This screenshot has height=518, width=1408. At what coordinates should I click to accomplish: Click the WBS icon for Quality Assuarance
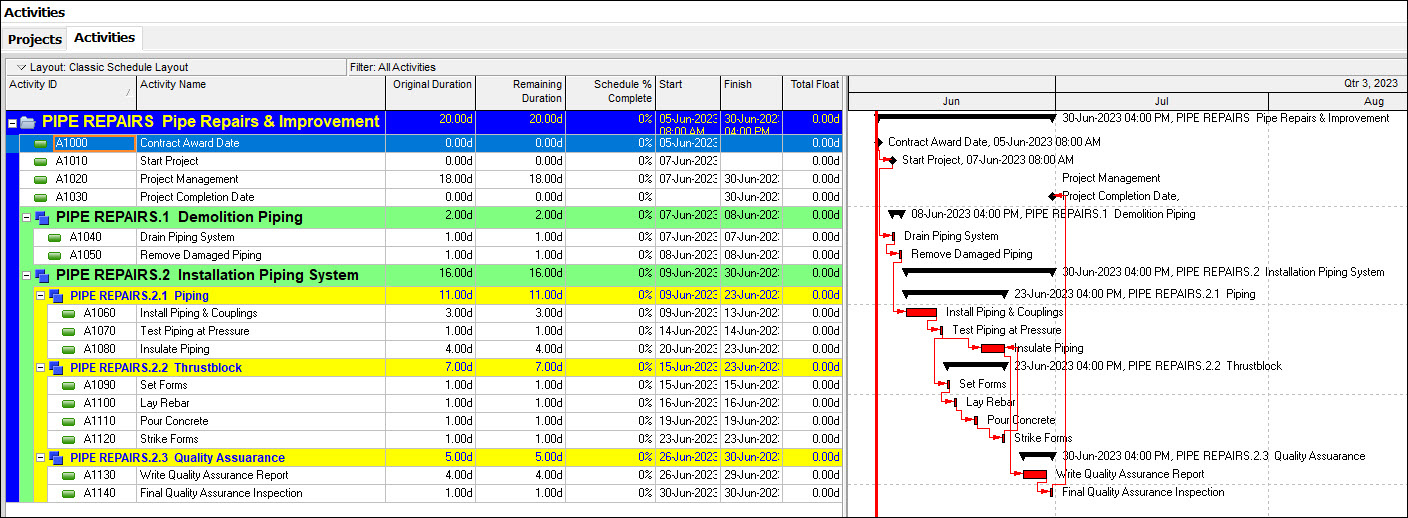56,458
